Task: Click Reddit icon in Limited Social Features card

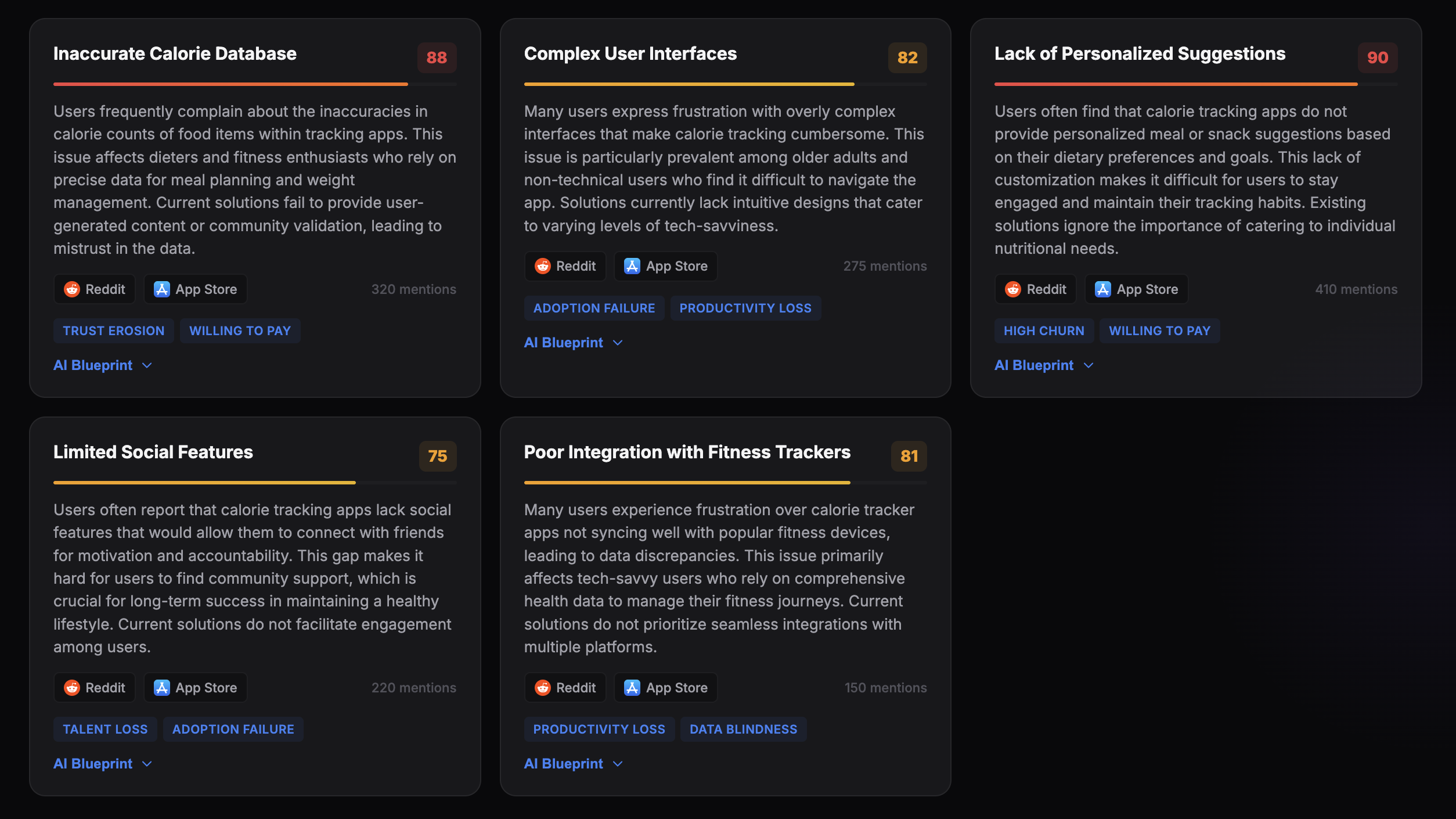Action: 72,688
